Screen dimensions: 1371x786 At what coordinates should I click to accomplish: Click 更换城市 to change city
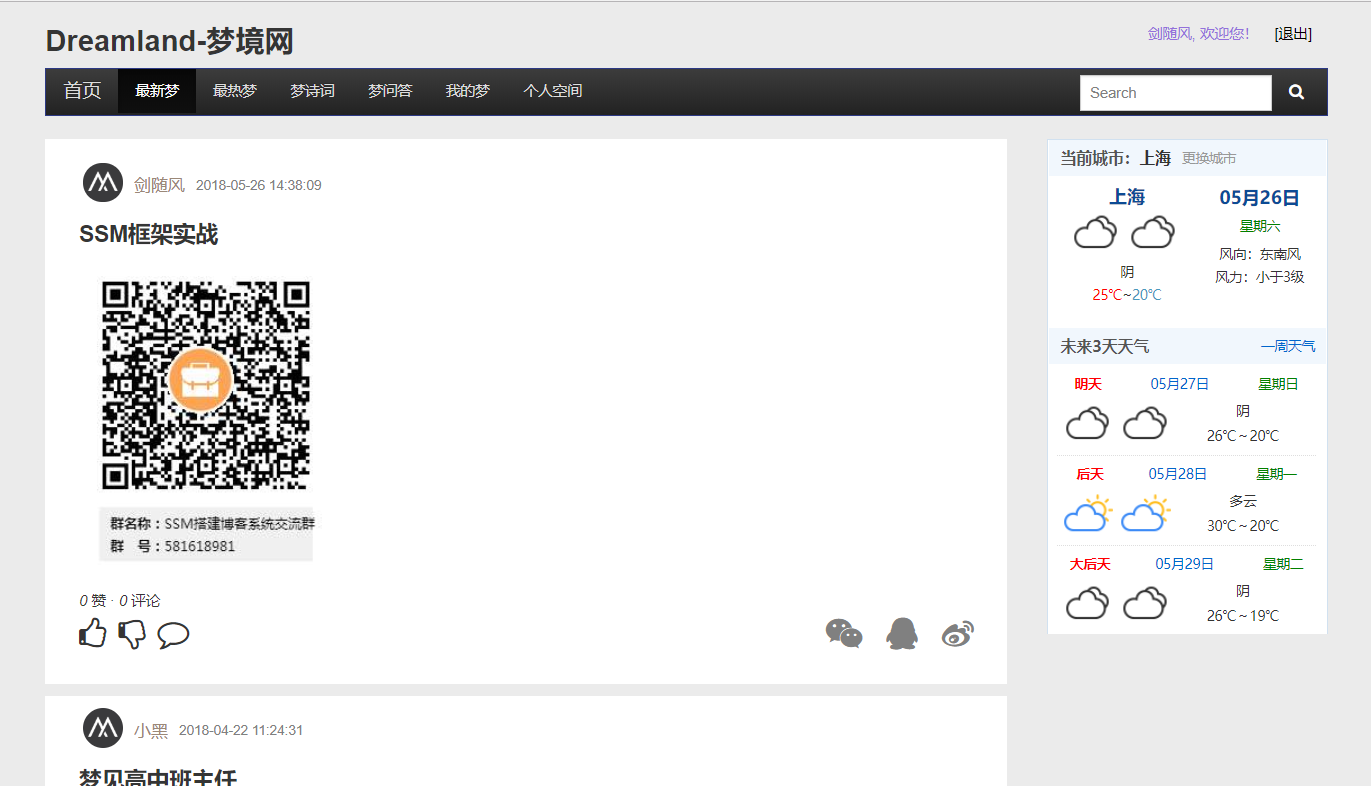1209,158
